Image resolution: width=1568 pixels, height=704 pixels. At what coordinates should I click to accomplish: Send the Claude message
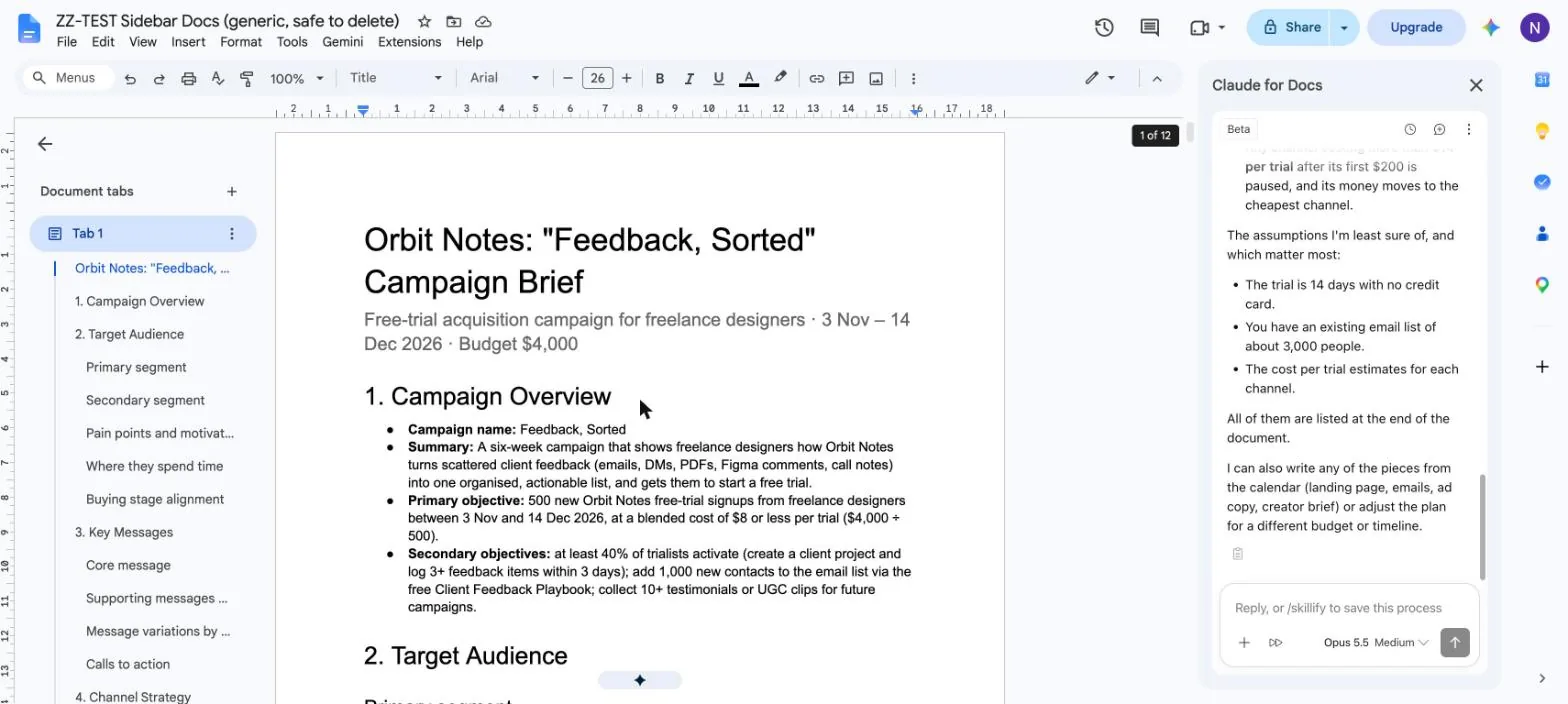(x=1455, y=643)
